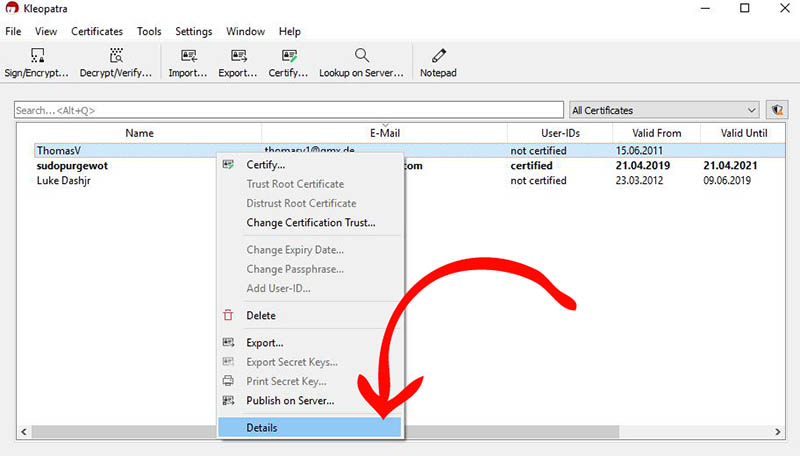
Task: Open Lookup on Server search
Action: 361,63
